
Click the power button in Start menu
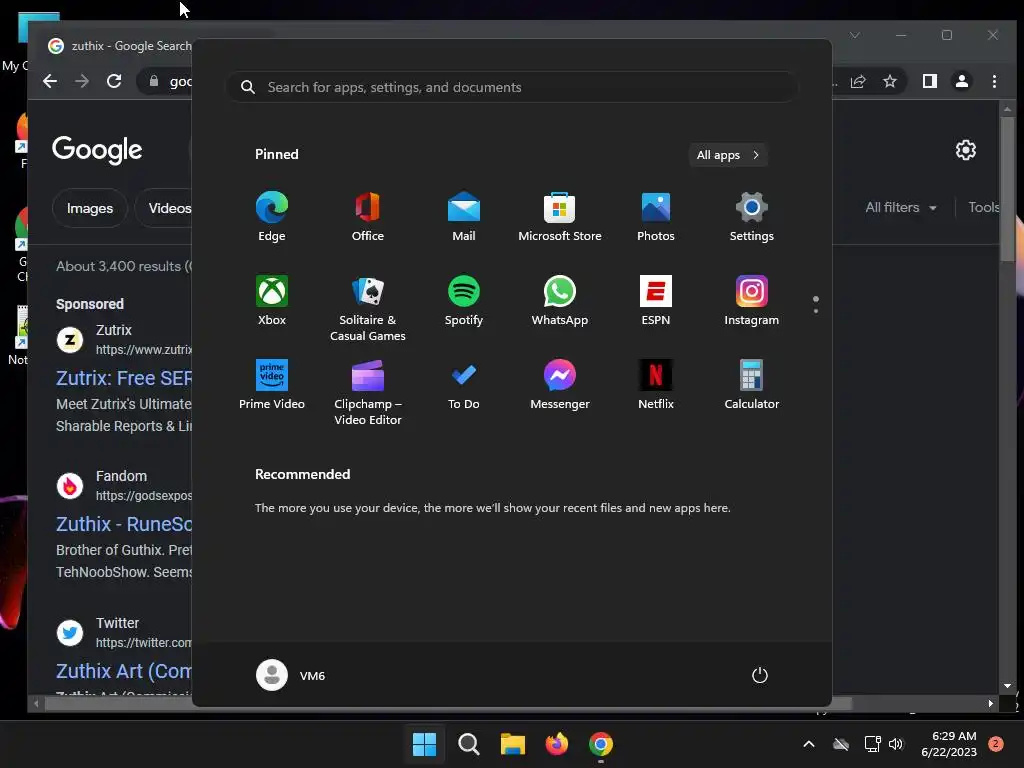tap(760, 675)
